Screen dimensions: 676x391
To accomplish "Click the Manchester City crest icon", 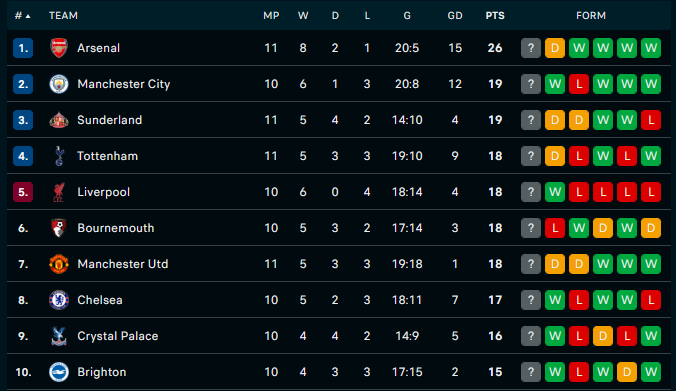I will (59, 84).
